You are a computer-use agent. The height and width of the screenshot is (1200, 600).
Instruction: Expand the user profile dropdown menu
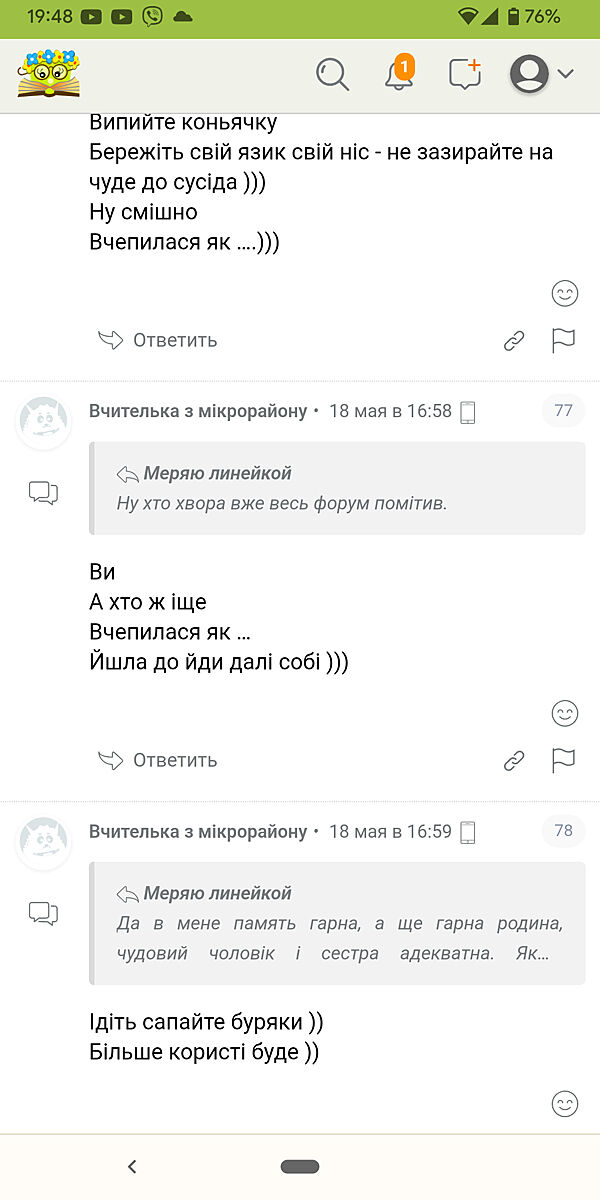click(541, 74)
